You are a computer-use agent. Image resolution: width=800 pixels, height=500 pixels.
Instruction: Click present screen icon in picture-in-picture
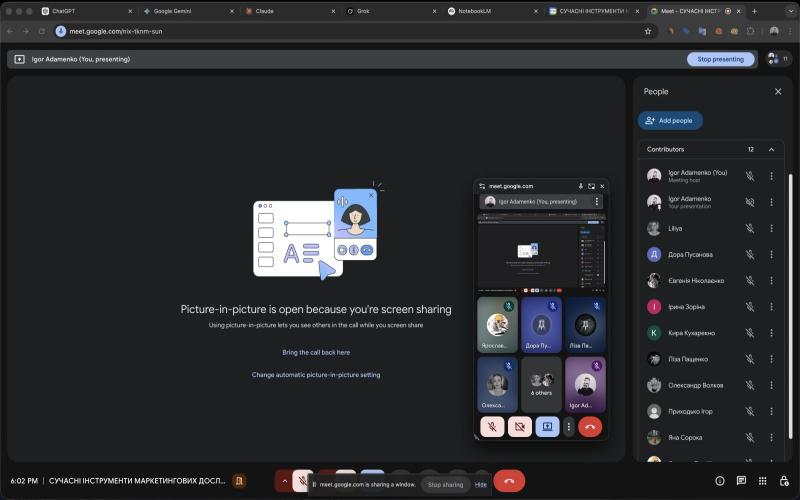click(x=546, y=427)
